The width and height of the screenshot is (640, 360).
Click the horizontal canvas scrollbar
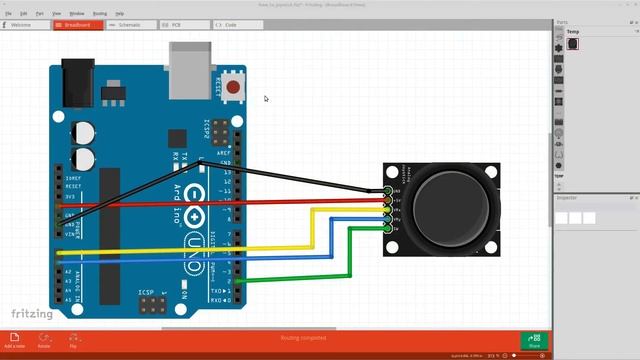249,328
